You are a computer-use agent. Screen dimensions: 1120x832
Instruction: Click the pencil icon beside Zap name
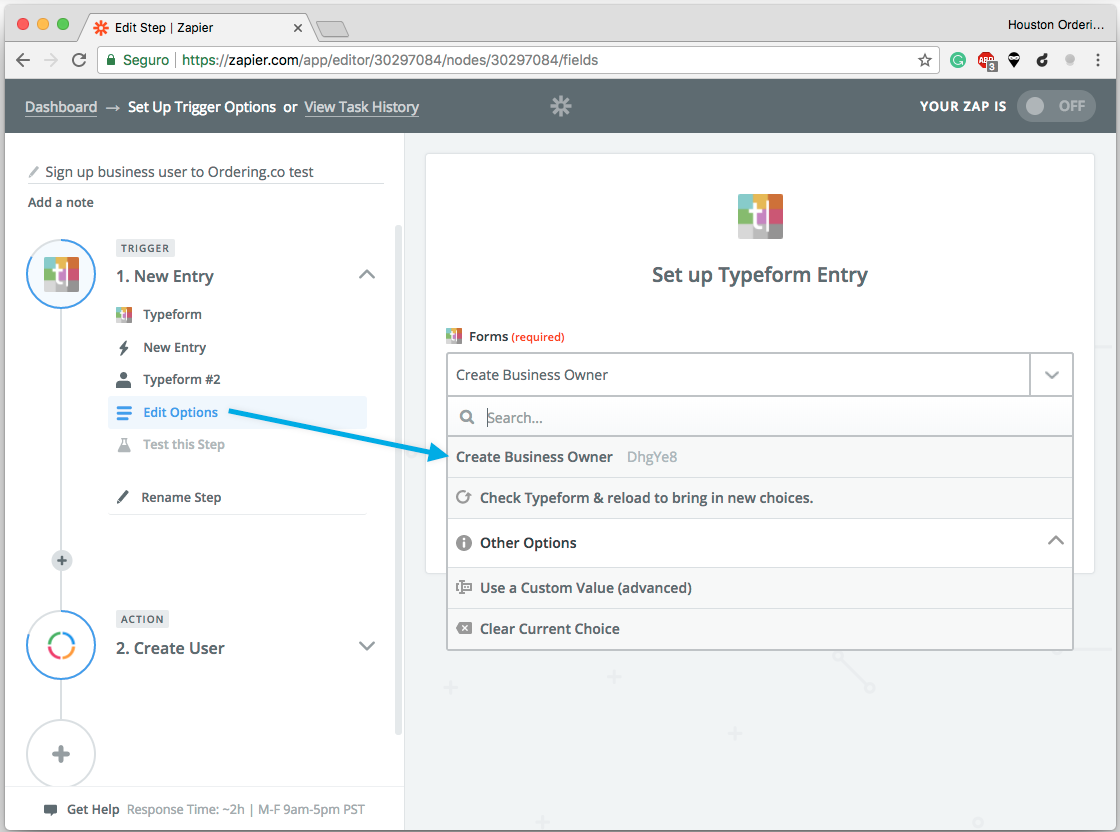[33, 172]
